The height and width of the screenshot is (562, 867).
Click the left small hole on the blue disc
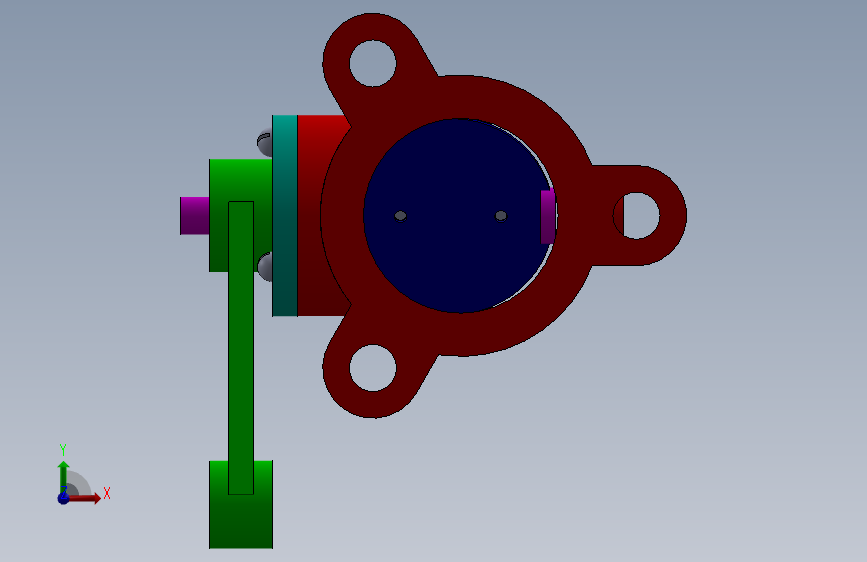tap(401, 216)
